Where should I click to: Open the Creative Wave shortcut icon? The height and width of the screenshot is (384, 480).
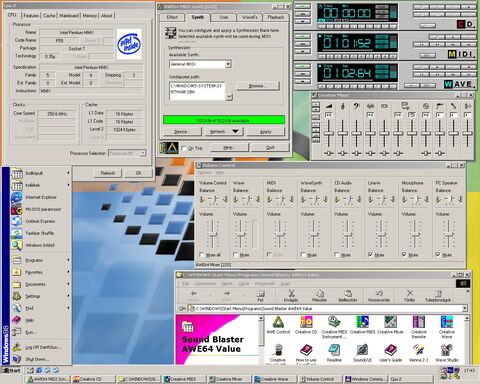(447, 322)
